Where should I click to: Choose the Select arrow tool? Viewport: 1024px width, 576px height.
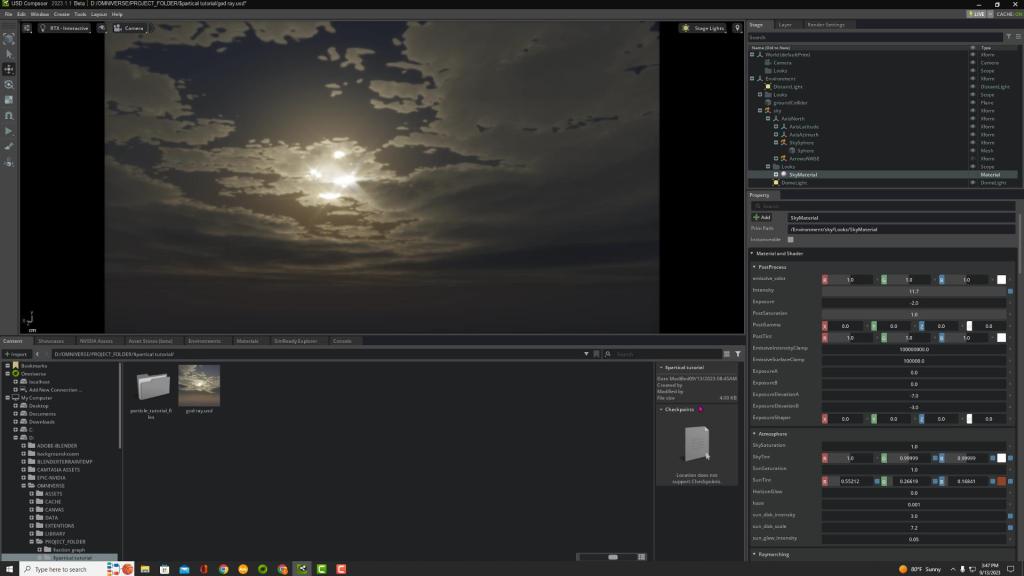point(9,53)
